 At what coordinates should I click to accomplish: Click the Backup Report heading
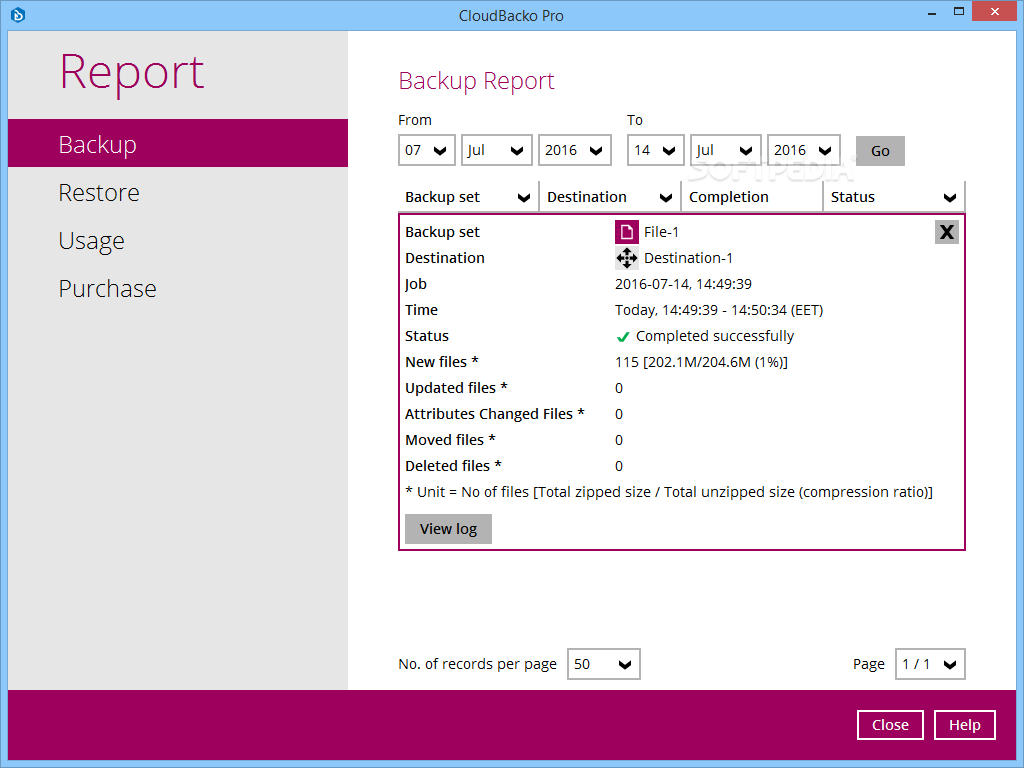click(x=476, y=81)
